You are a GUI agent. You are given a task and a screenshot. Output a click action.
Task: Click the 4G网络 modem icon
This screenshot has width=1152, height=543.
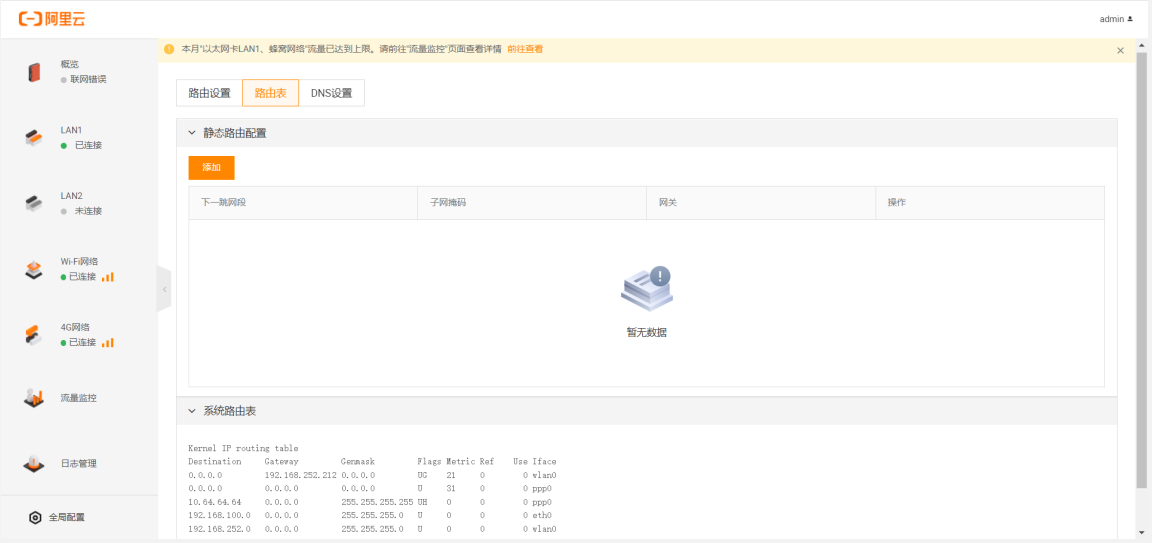34,335
